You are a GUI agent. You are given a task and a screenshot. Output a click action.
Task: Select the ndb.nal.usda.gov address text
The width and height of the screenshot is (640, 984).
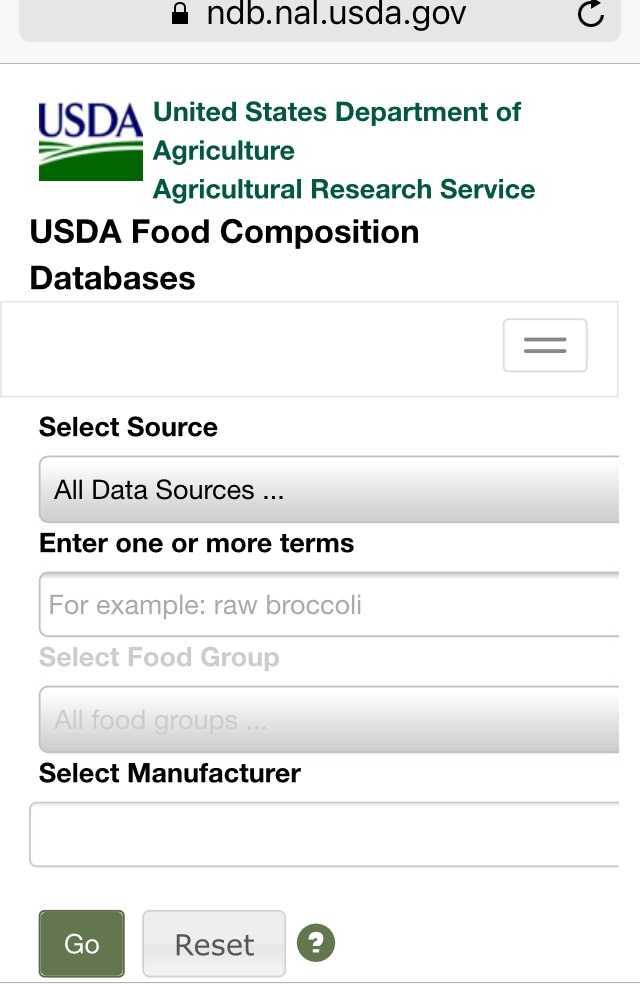coord(336,14)
